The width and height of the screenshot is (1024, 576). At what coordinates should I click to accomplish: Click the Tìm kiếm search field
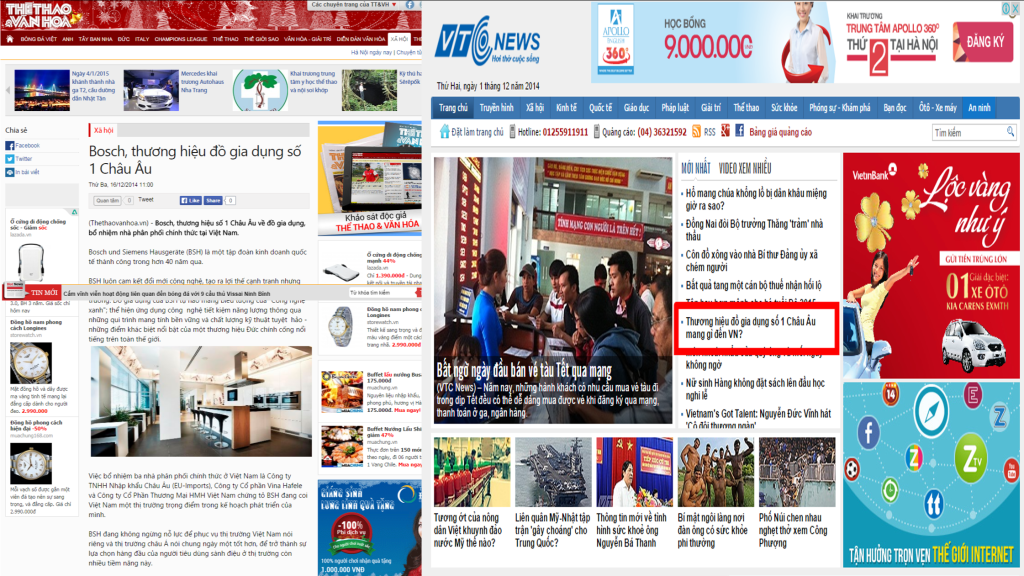tap(969, 133)
